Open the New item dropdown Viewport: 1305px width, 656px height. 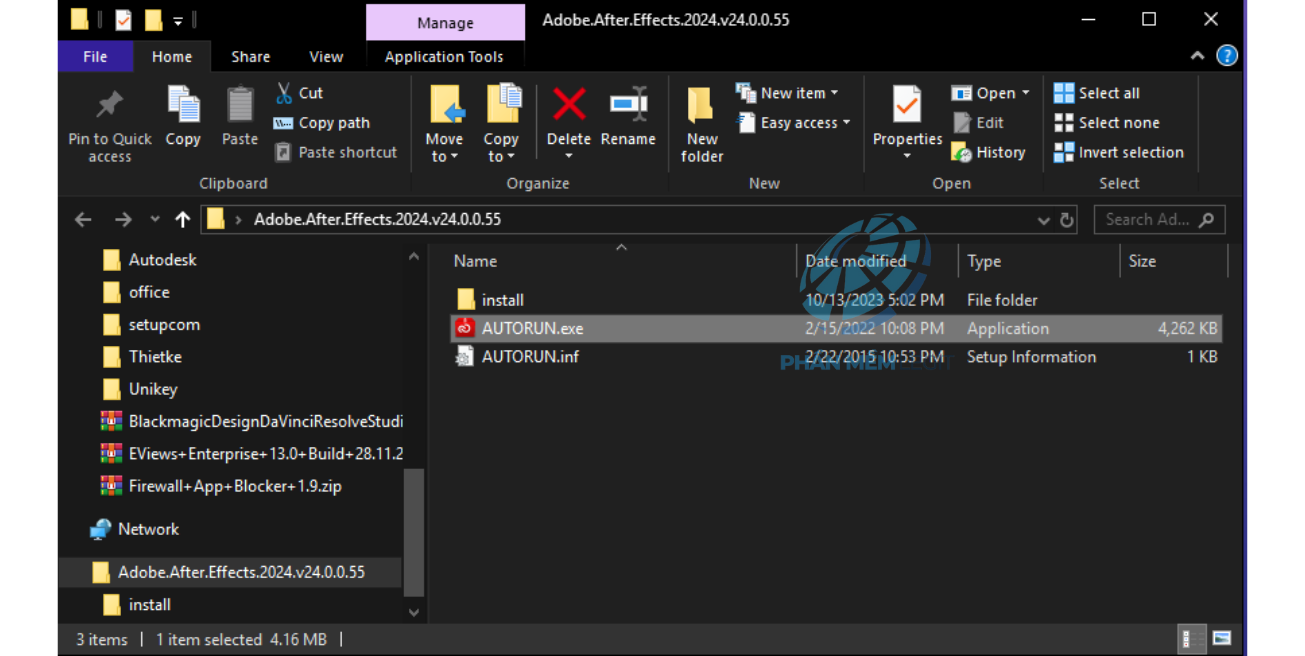coord(788,93)
